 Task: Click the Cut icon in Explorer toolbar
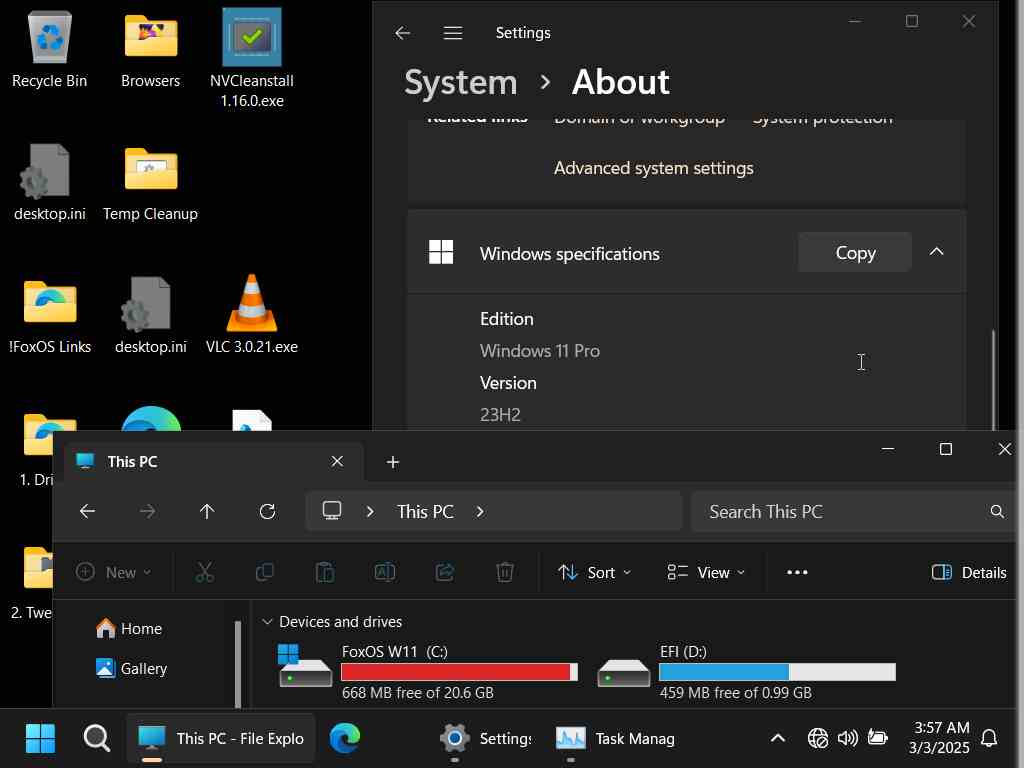(x=204, y=572)
